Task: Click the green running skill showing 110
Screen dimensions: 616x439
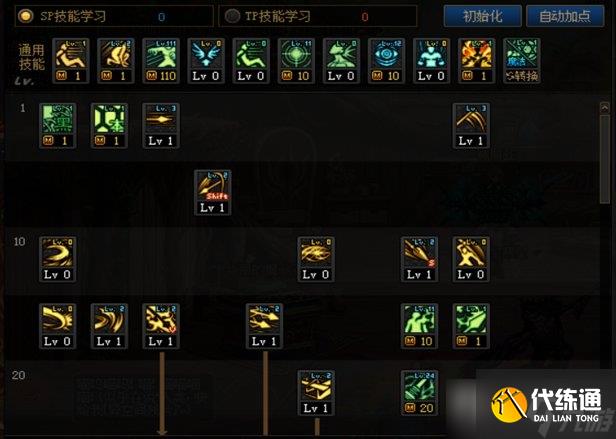Action: (161, 61)
